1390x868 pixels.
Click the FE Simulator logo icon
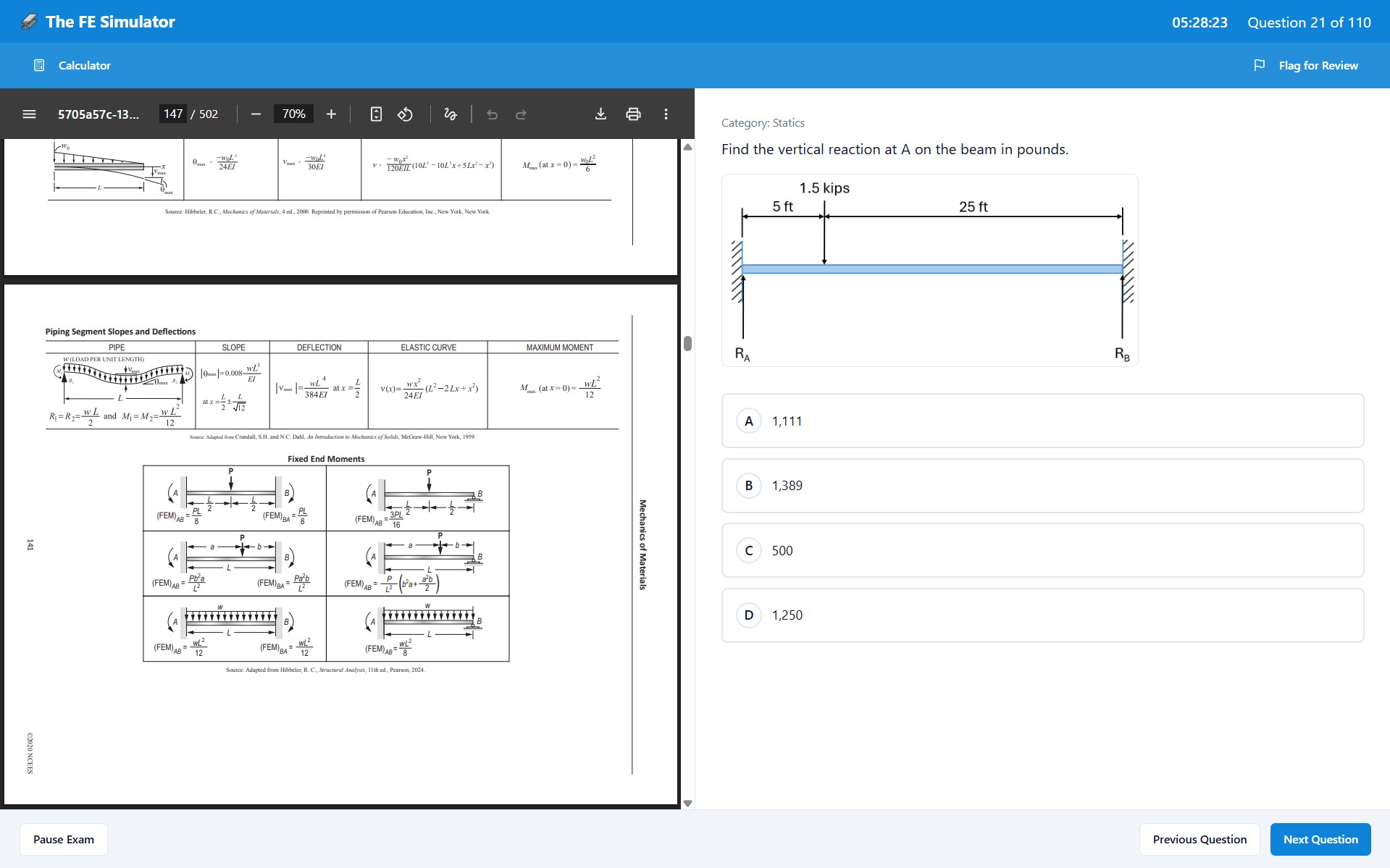point(29,22)
